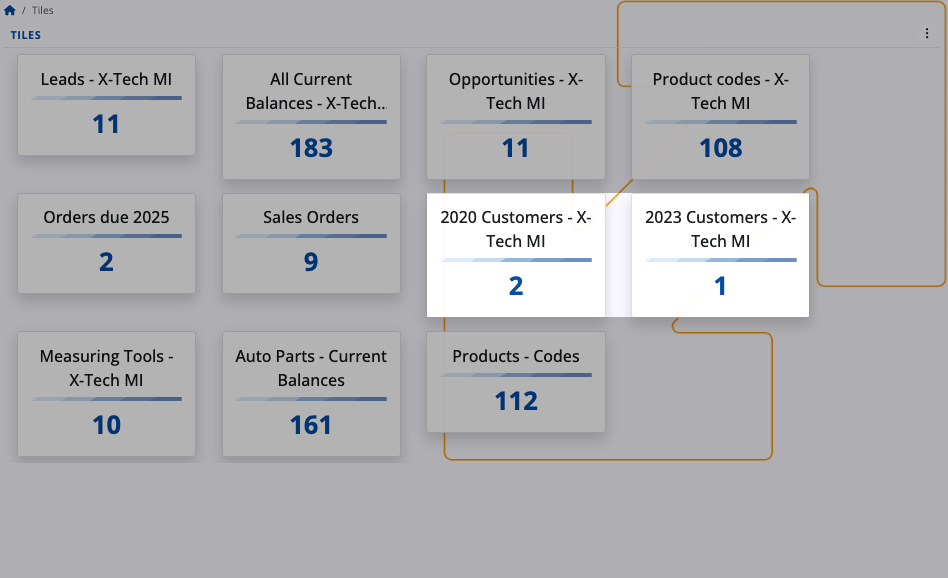The height and width of the screenshot is (578, 948).
Task: Click the Tiles breadcrumb link
Action: pyautogui.click(x=43, y=10)
